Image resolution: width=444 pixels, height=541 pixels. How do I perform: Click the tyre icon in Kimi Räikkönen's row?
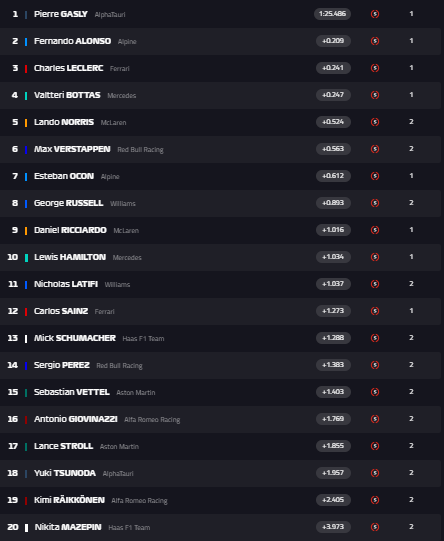click(375, 500)
